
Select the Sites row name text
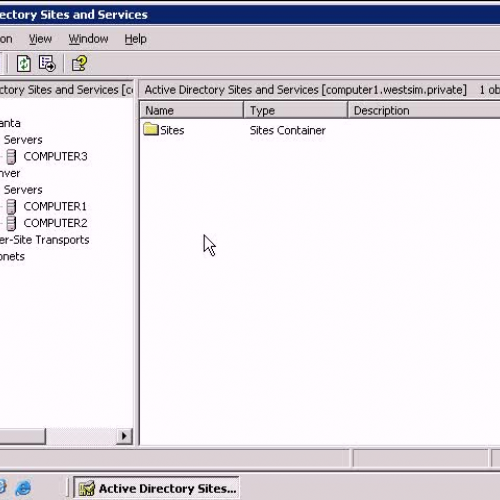[172, 130]
